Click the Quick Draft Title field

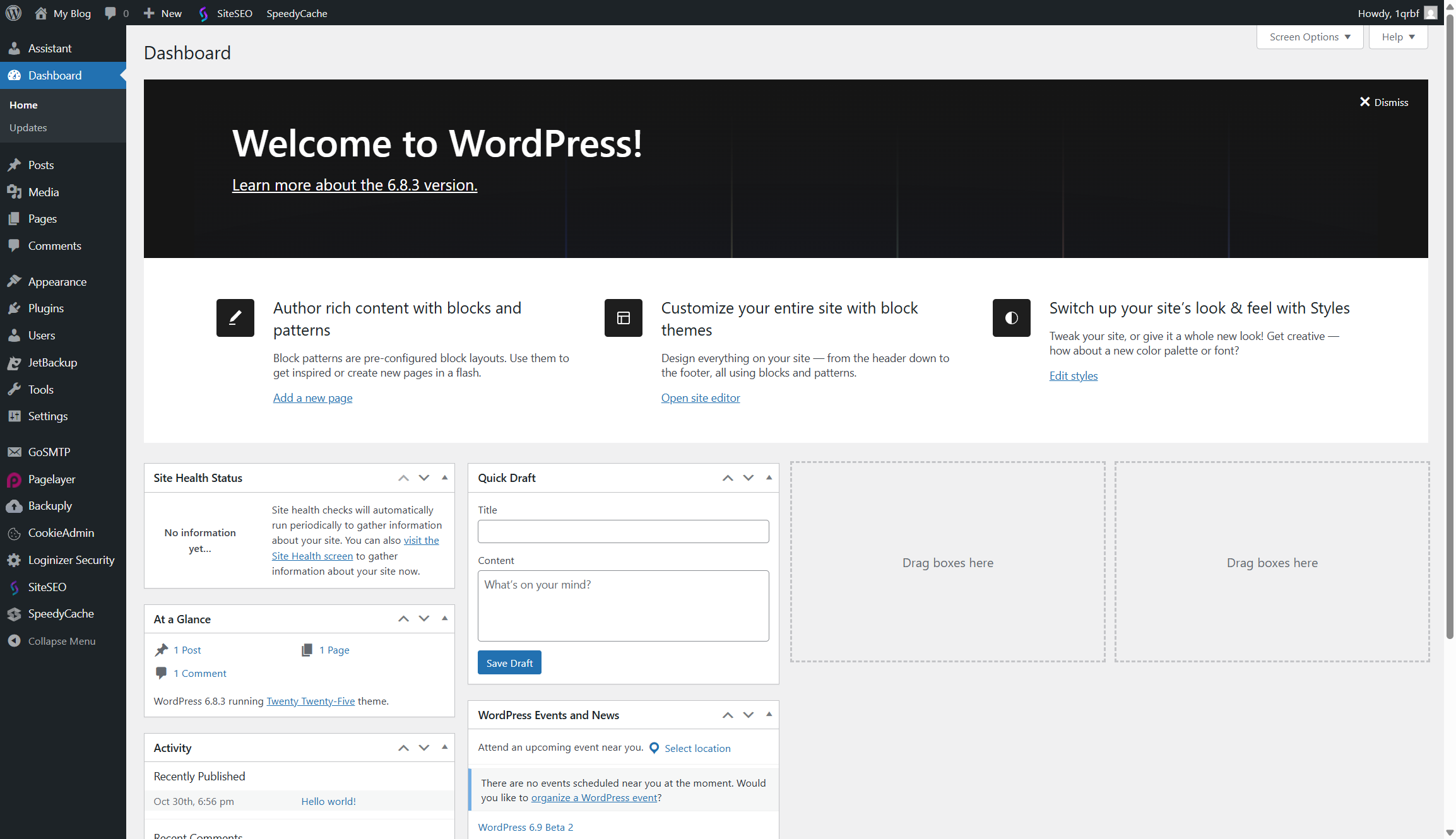tap(623, 531)
